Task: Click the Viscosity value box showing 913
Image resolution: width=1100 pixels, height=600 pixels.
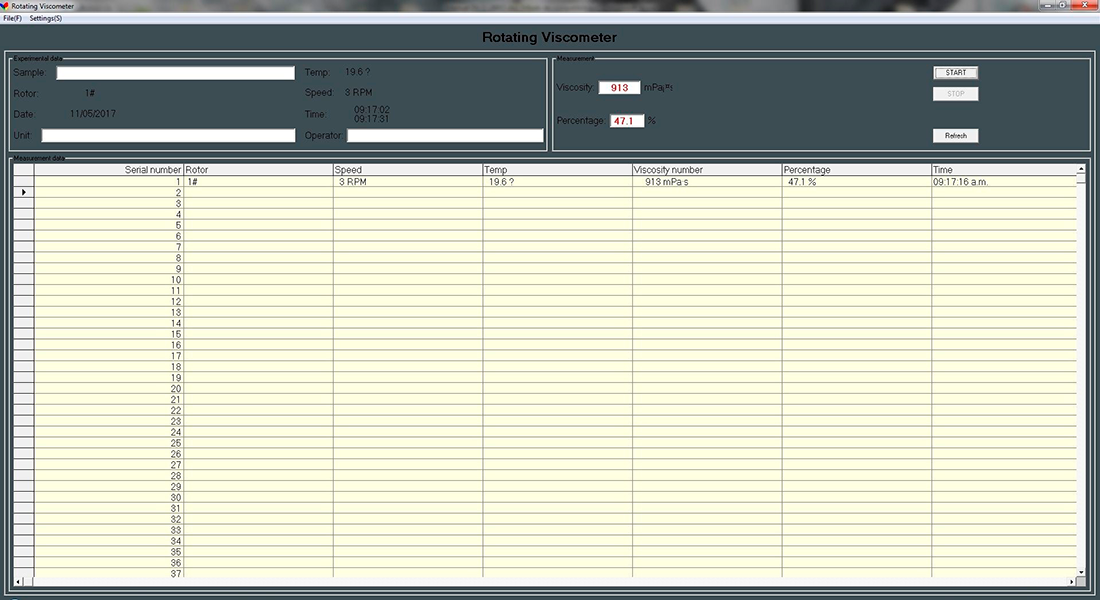Action: (x=619, y=88)
